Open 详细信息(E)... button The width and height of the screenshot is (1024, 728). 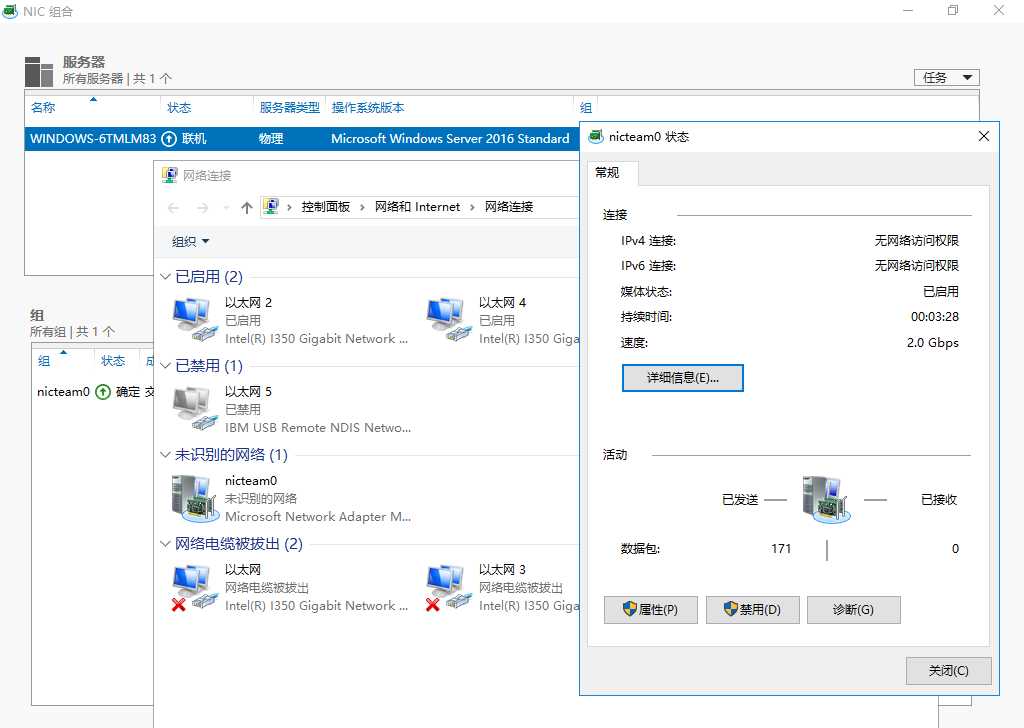[682, 378]
